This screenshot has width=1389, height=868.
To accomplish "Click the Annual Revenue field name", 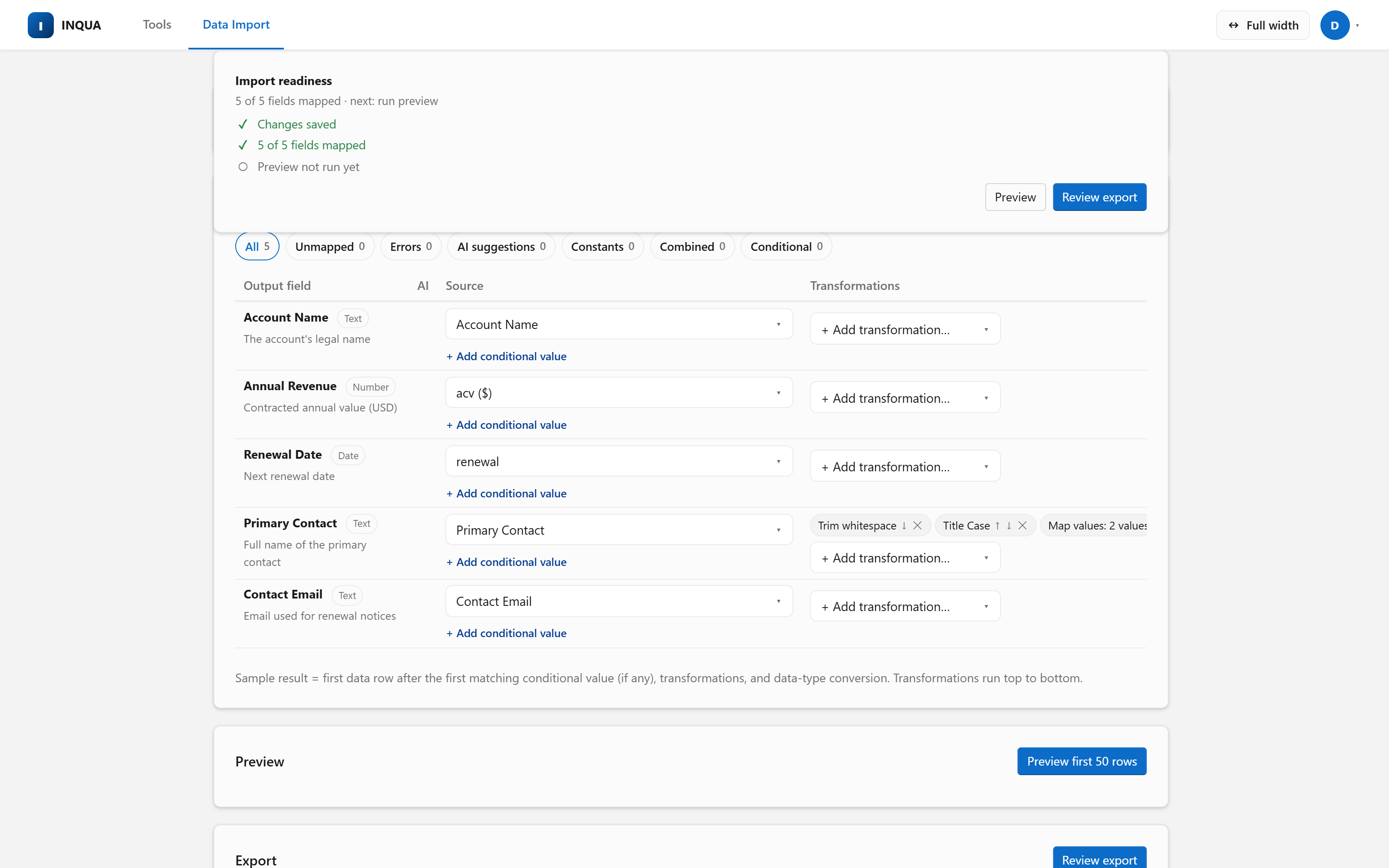I will (290, 386).
